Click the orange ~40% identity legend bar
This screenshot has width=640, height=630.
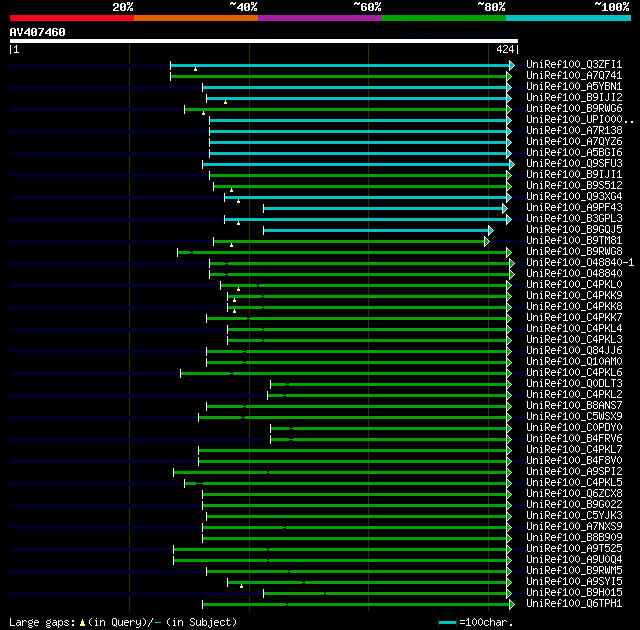[x=196, y=18]
